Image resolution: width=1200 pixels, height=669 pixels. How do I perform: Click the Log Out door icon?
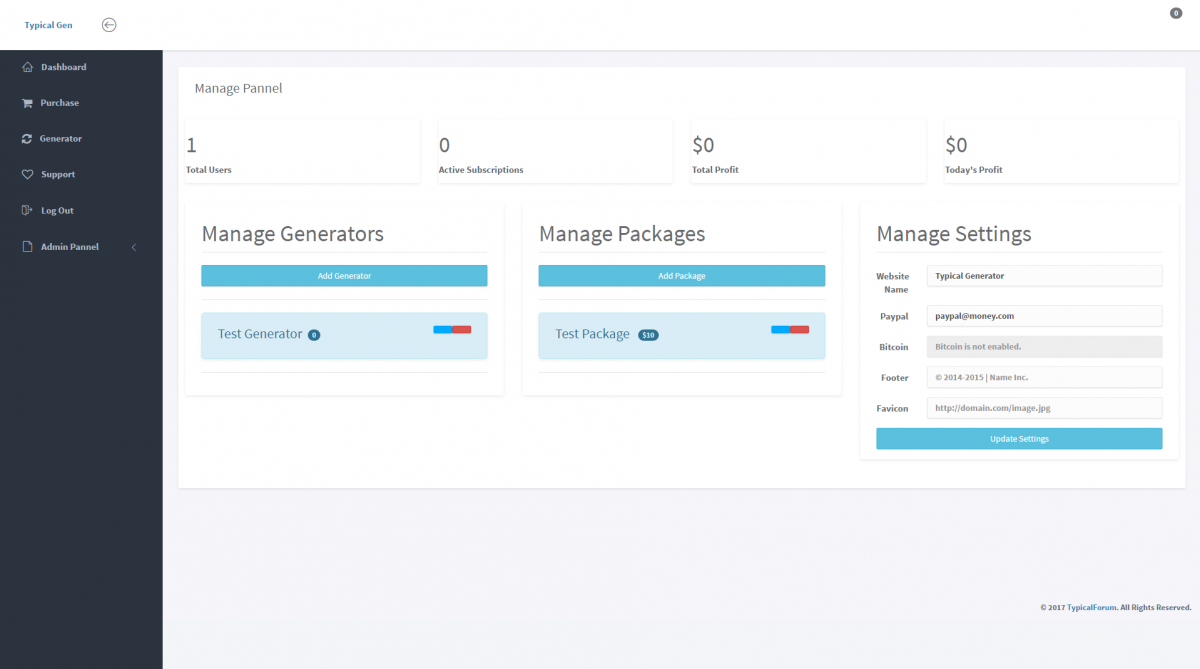point(27,211)
